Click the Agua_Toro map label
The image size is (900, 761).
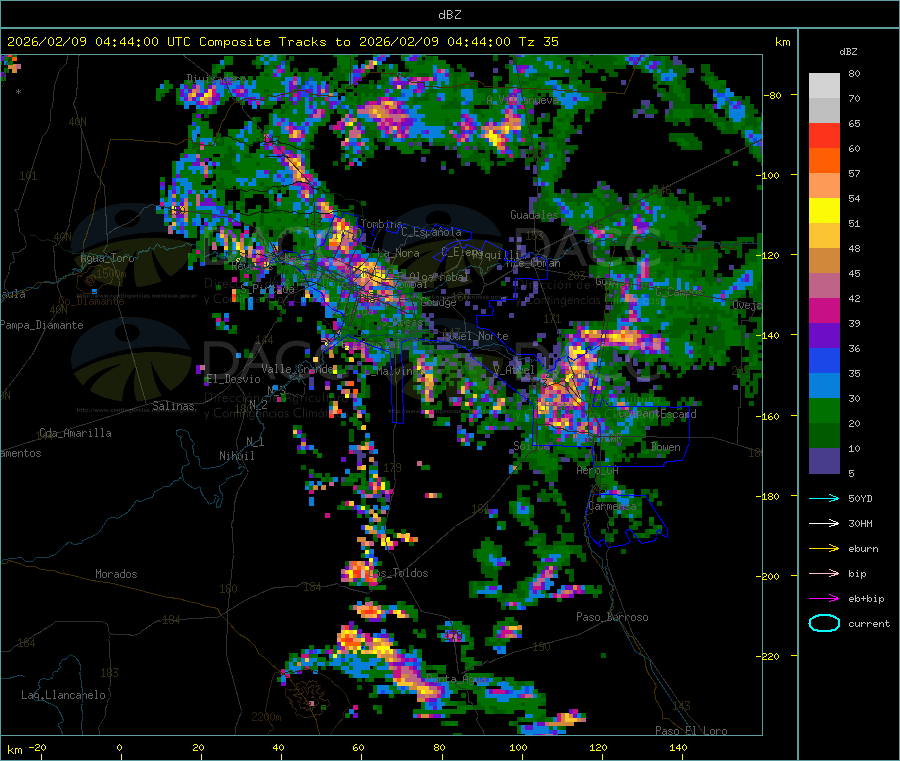(x=107, y=258)
